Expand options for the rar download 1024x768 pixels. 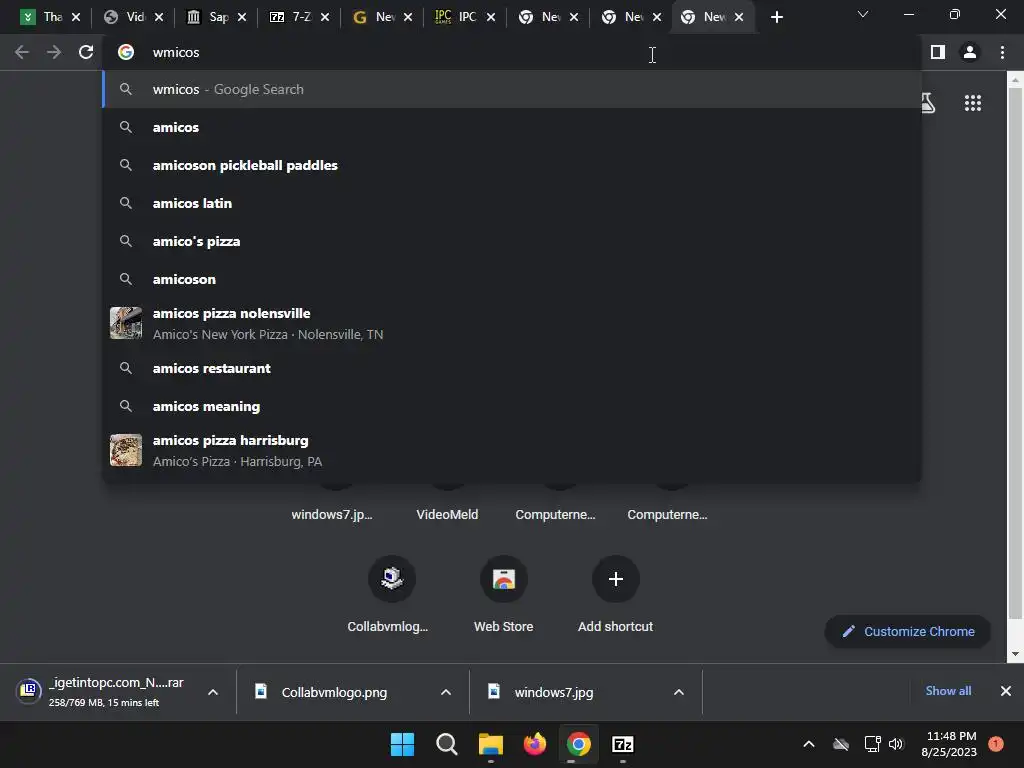pos(213,692)
